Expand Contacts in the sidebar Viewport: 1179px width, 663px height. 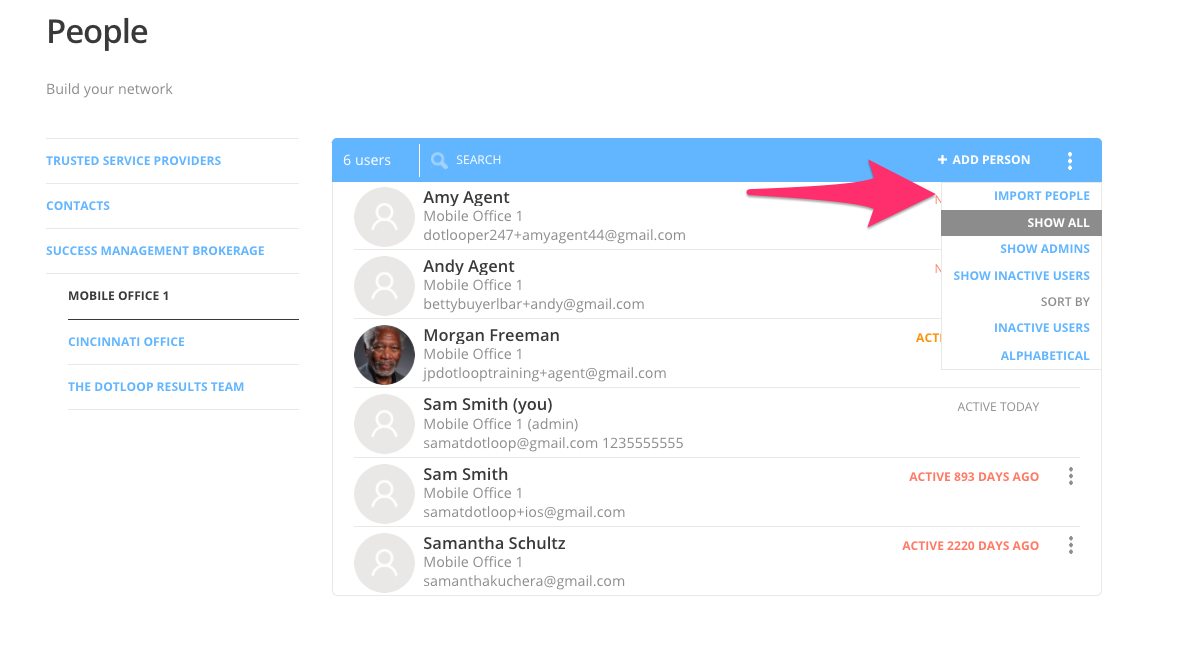(x=78, y=205)
